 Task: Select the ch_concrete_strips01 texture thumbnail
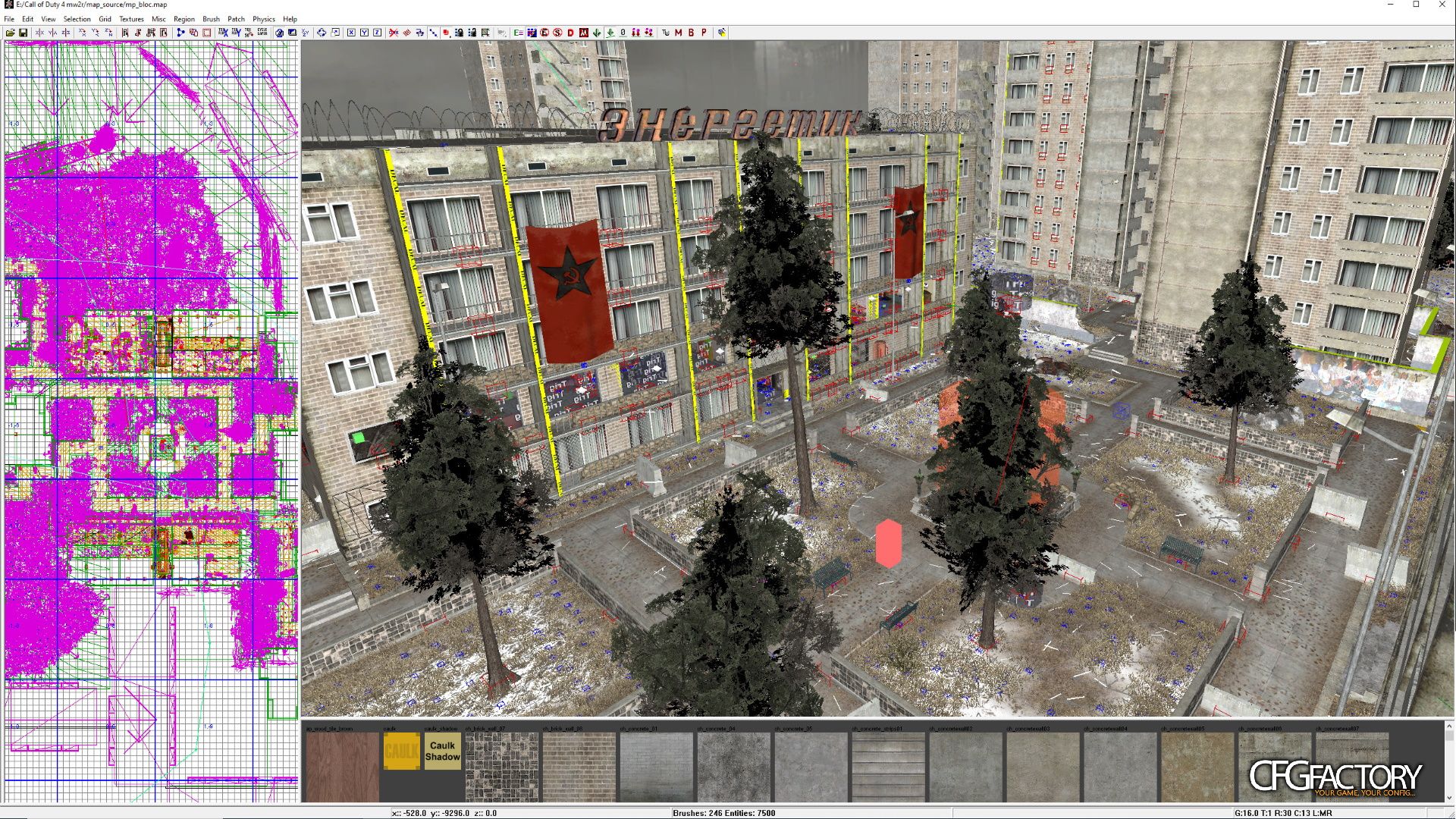point(889,767)
